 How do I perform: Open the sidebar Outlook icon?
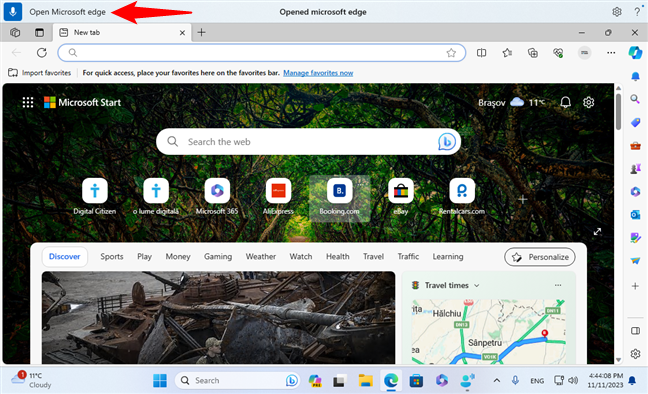[x=635, y=214]
